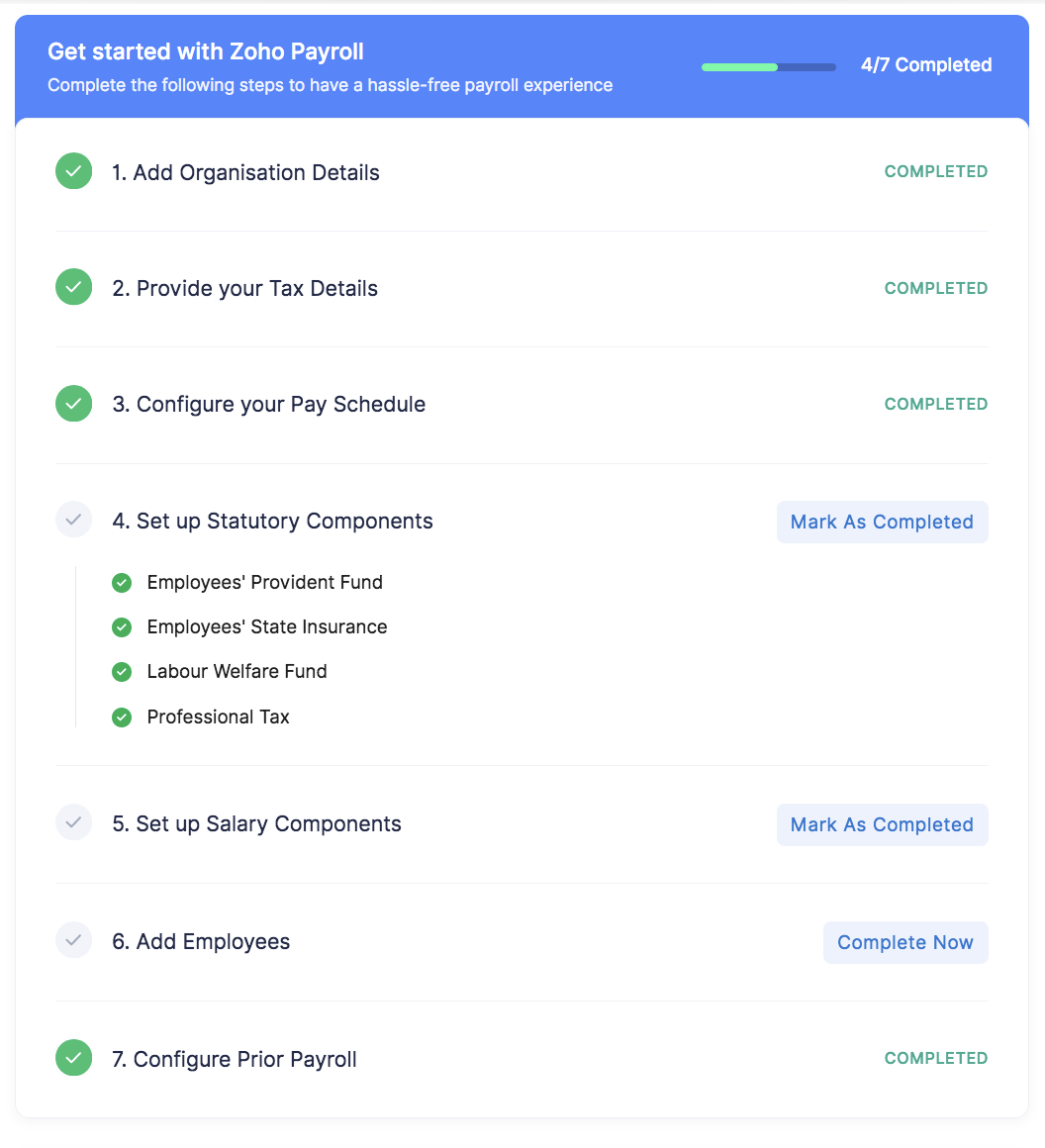Click the green checkmark beside Provide your Tax Details

[73, 286]
